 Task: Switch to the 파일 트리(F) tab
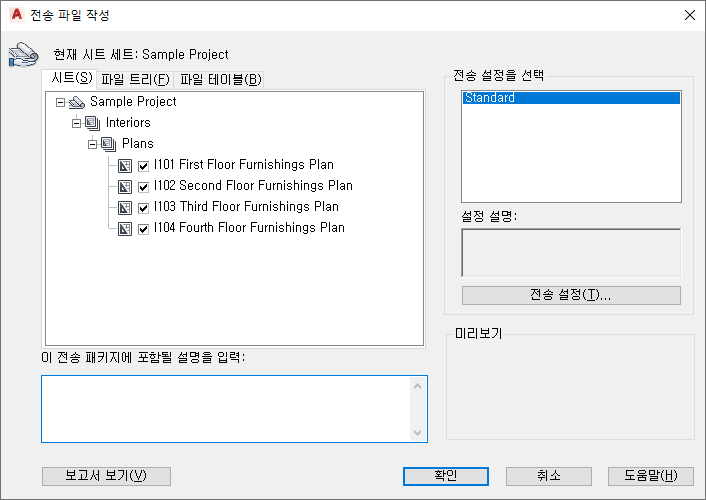click(135, 80)
